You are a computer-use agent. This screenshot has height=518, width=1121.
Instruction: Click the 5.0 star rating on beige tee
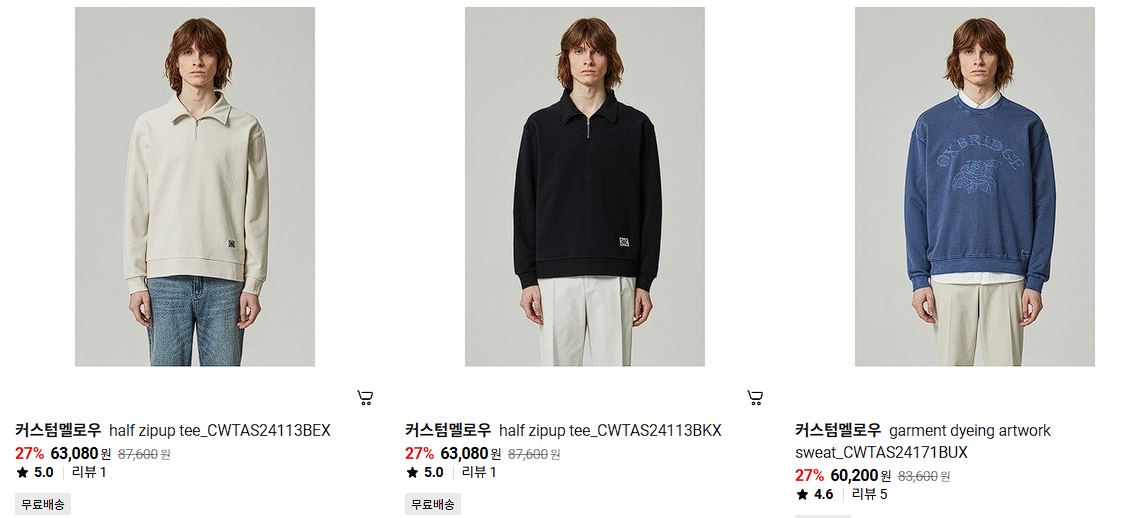coord(35,472)
